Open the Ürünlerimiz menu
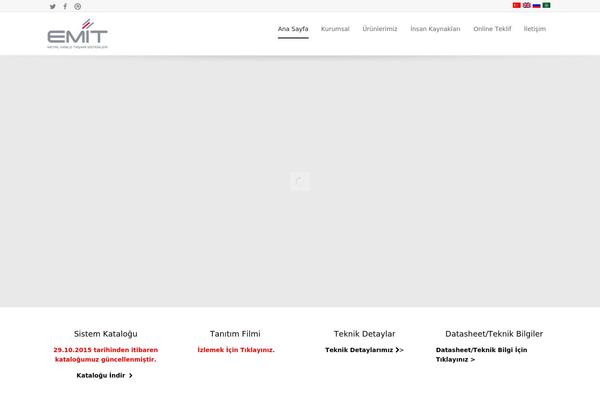600x400 pixels. coord(380,29)
